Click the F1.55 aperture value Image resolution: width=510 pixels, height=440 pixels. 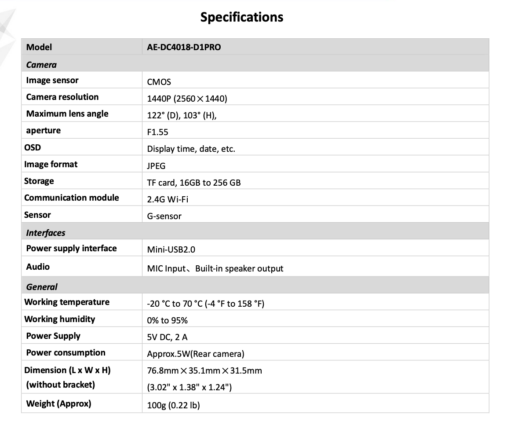(x=158, y=132)
